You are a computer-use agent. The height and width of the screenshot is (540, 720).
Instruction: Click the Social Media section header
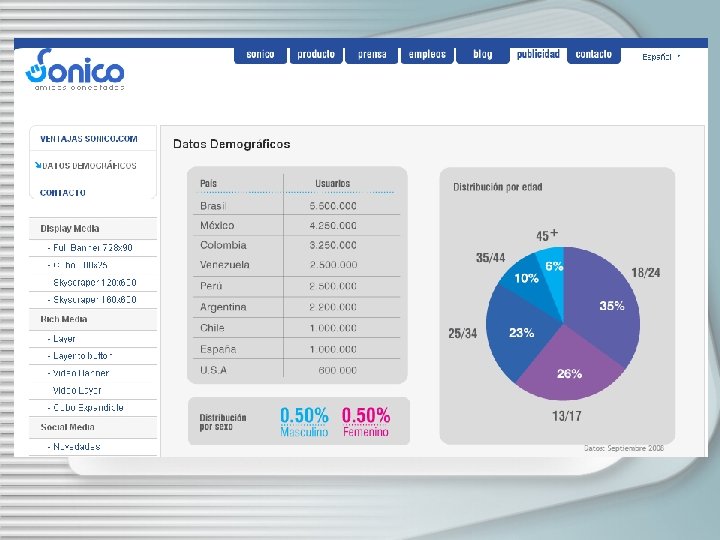(93, 427)
